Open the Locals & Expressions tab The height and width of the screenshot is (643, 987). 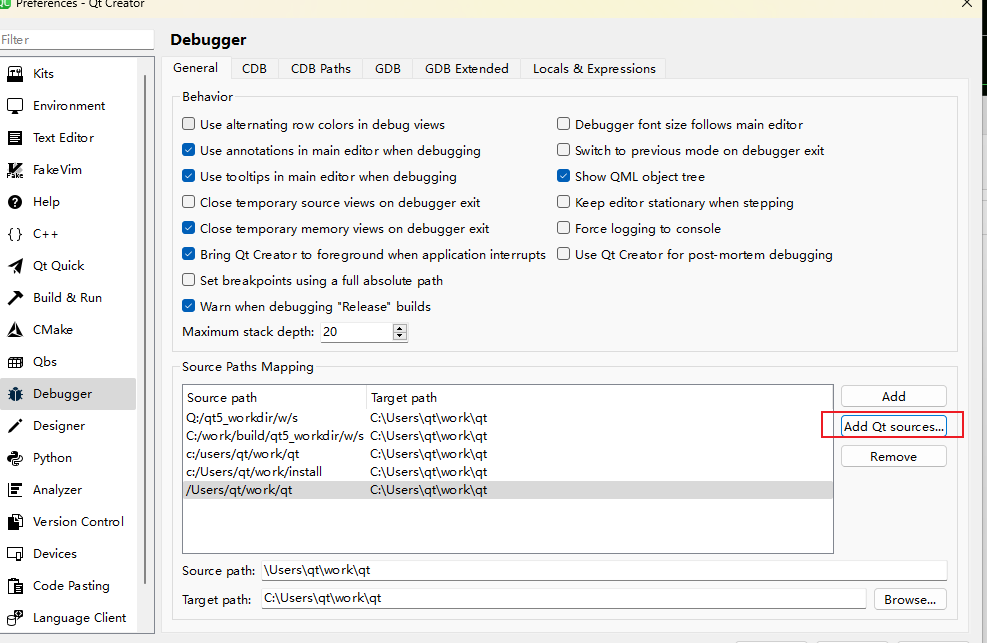coord(594,69)
